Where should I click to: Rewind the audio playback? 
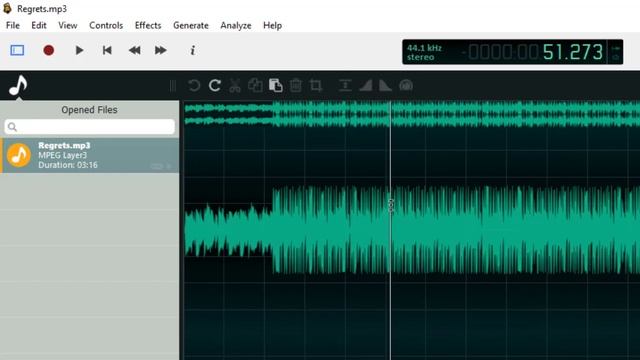coord(134,50)
